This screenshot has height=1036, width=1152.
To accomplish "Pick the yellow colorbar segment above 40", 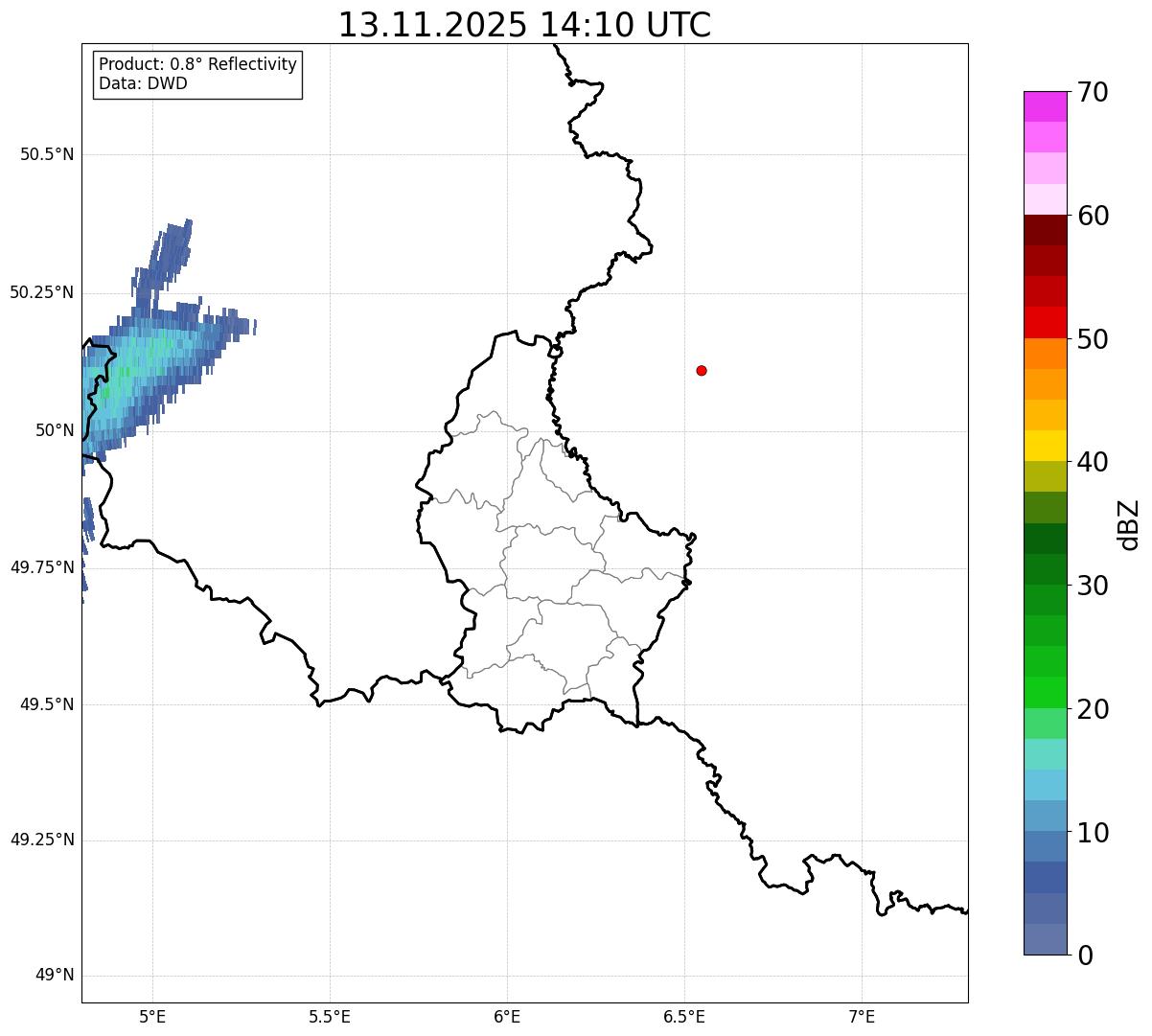I will [x=1045, y=446].
